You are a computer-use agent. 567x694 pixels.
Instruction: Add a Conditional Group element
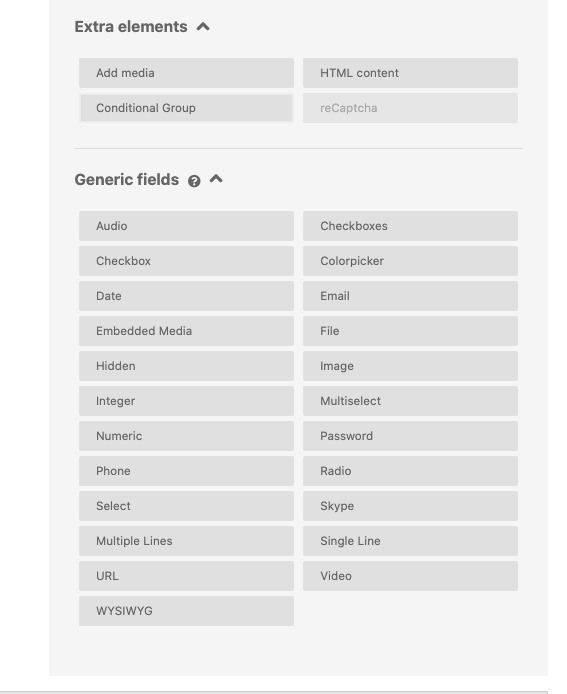(186, 108)
